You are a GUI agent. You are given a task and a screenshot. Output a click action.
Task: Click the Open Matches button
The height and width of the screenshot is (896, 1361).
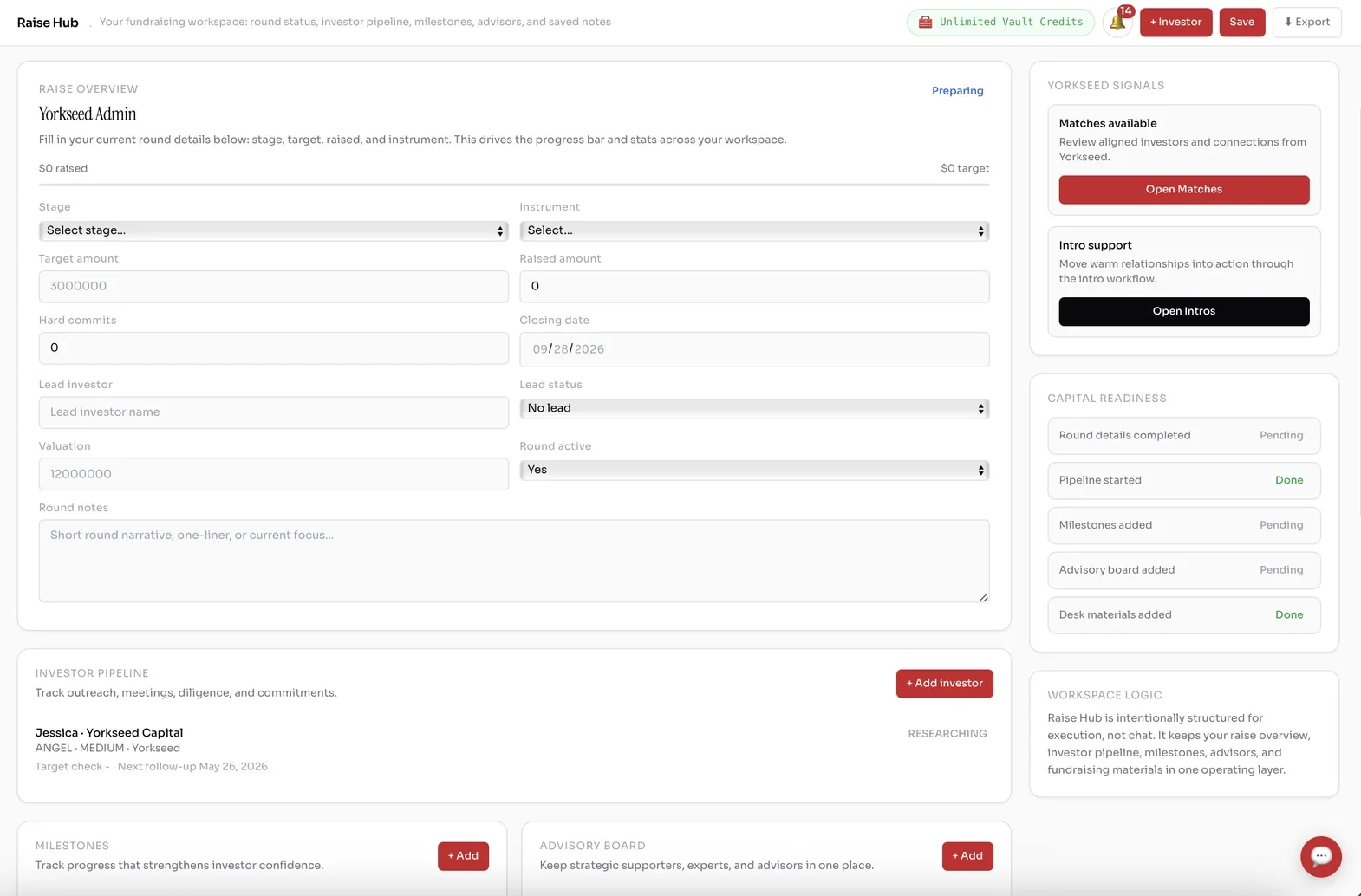tap(1183, 190)
